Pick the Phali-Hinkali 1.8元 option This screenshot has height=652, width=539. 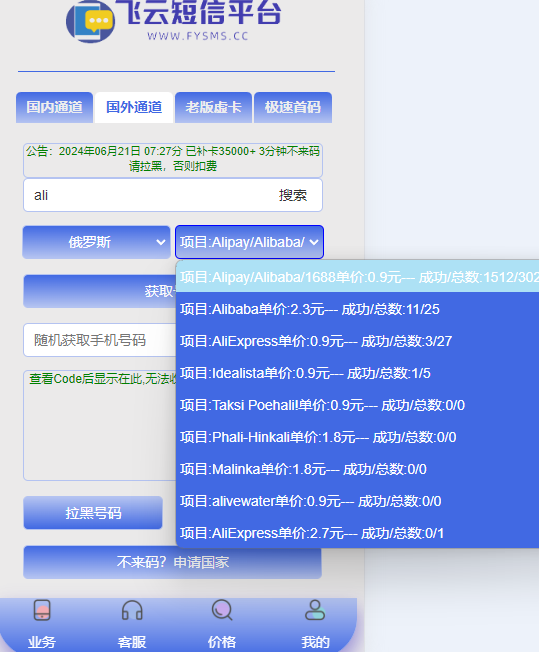[x=357, y=437]
